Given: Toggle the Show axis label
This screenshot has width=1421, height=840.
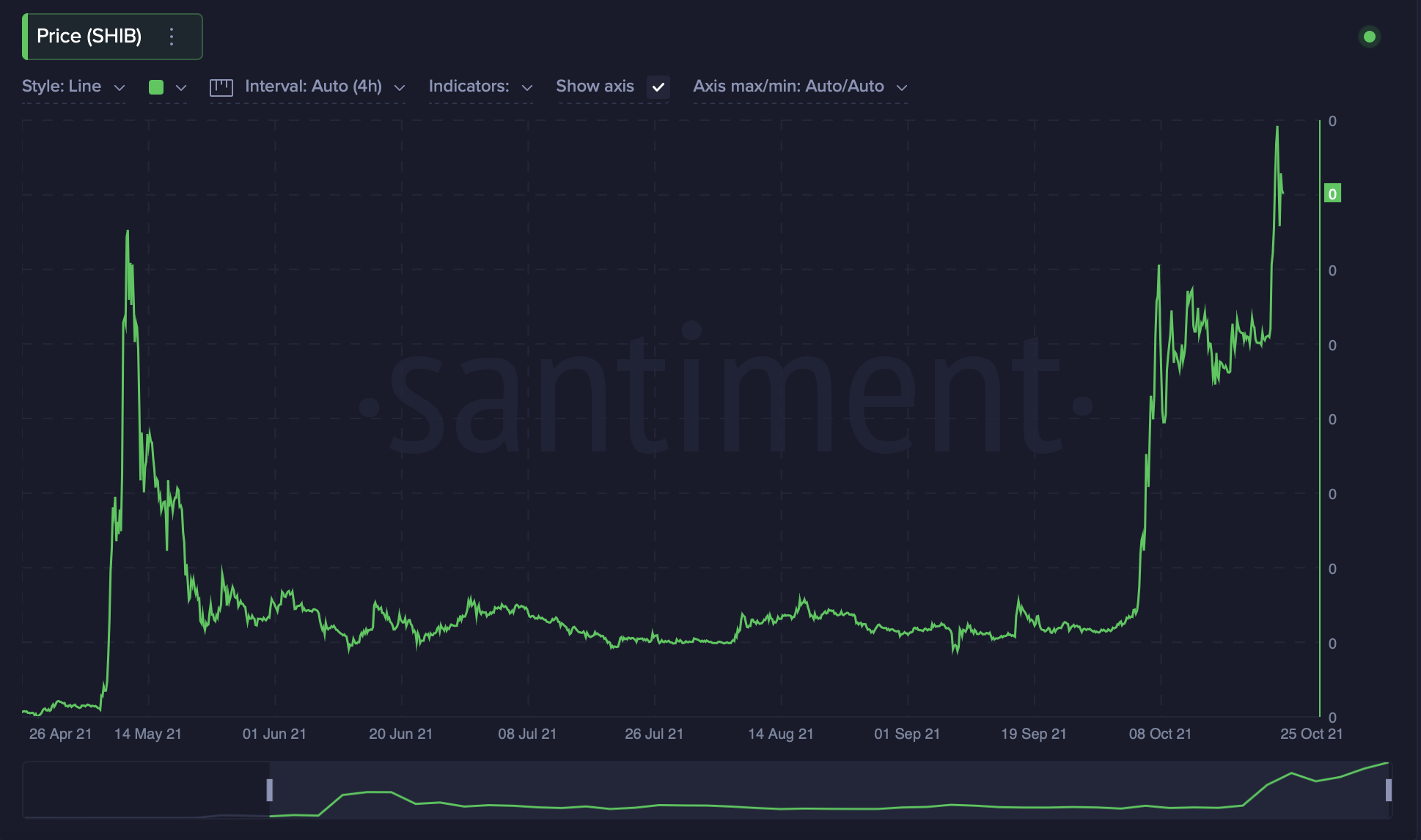Looking at the screenshot, I should click(x=595, y=86).
